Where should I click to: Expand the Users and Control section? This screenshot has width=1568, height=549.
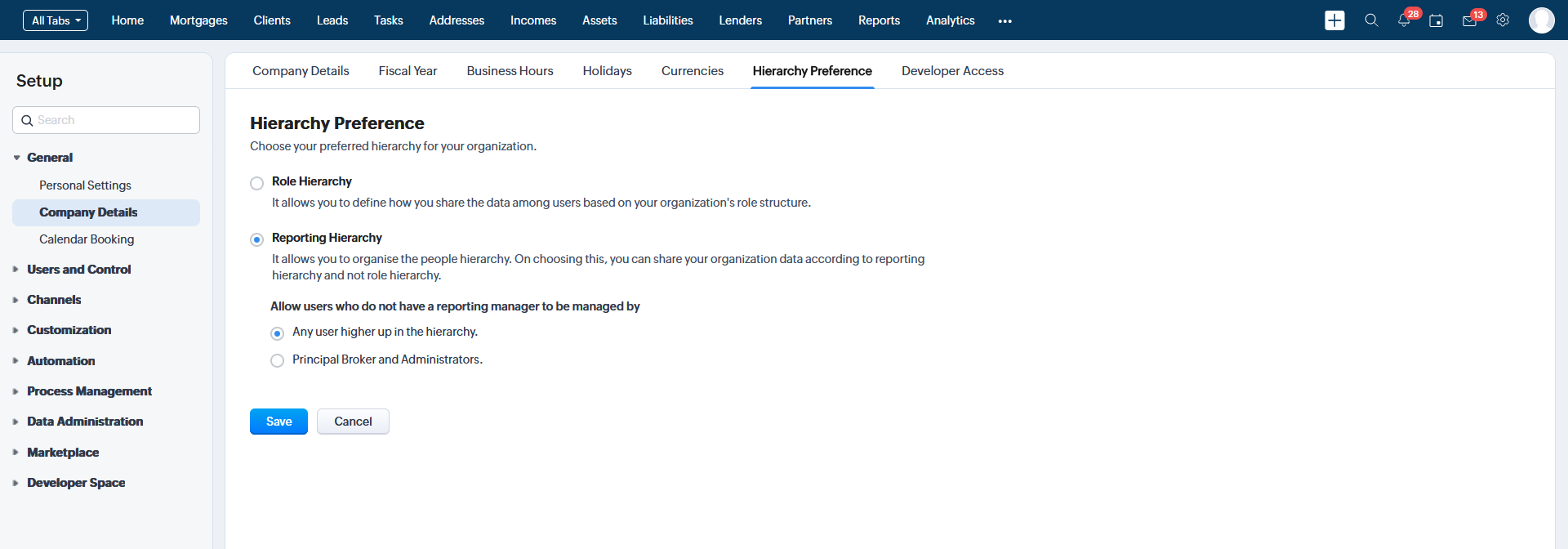click(78, 270)
